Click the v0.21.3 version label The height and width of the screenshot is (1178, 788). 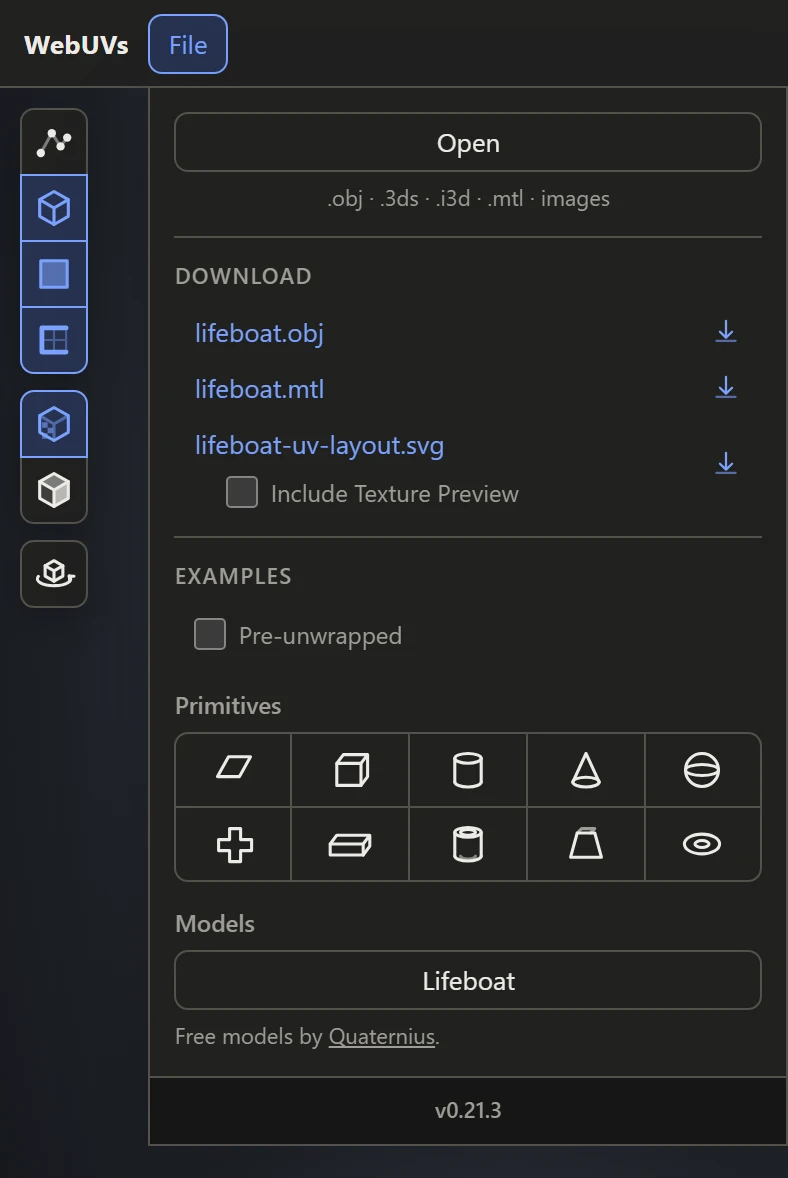[x=468, y=1110]
